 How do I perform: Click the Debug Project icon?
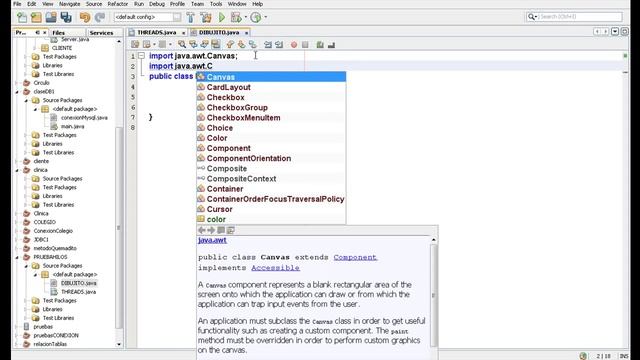pyautogui.click(x=236, y=17)
